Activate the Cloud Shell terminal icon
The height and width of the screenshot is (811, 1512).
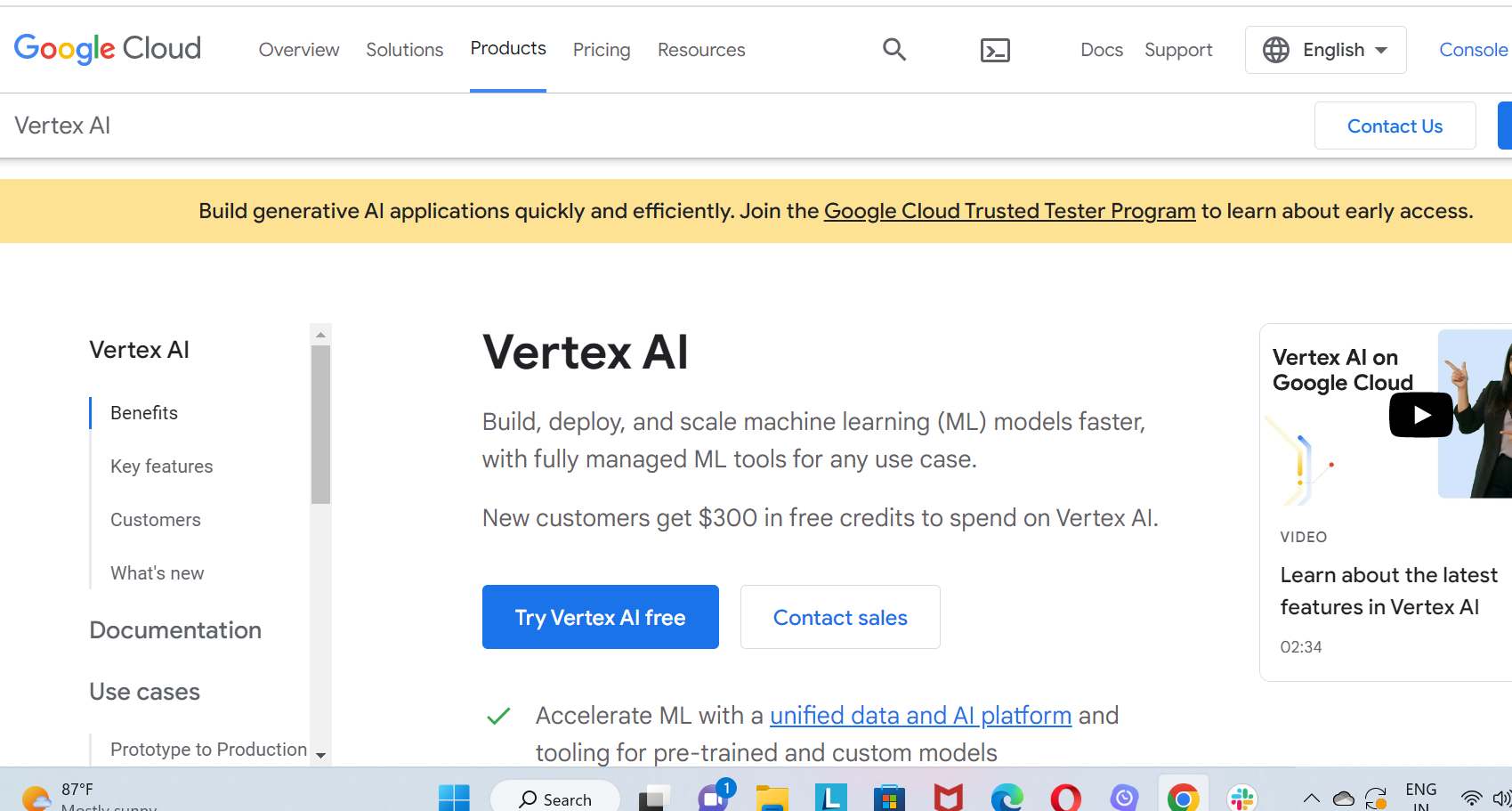click(995, 51)
